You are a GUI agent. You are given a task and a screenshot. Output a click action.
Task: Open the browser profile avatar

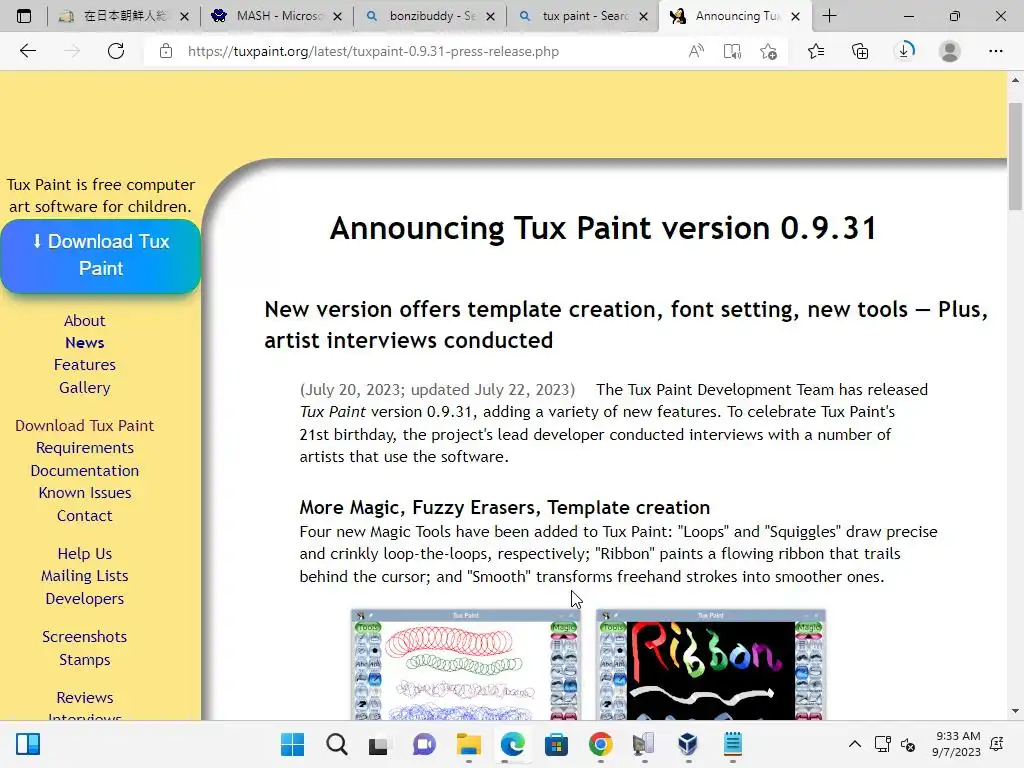950,51
